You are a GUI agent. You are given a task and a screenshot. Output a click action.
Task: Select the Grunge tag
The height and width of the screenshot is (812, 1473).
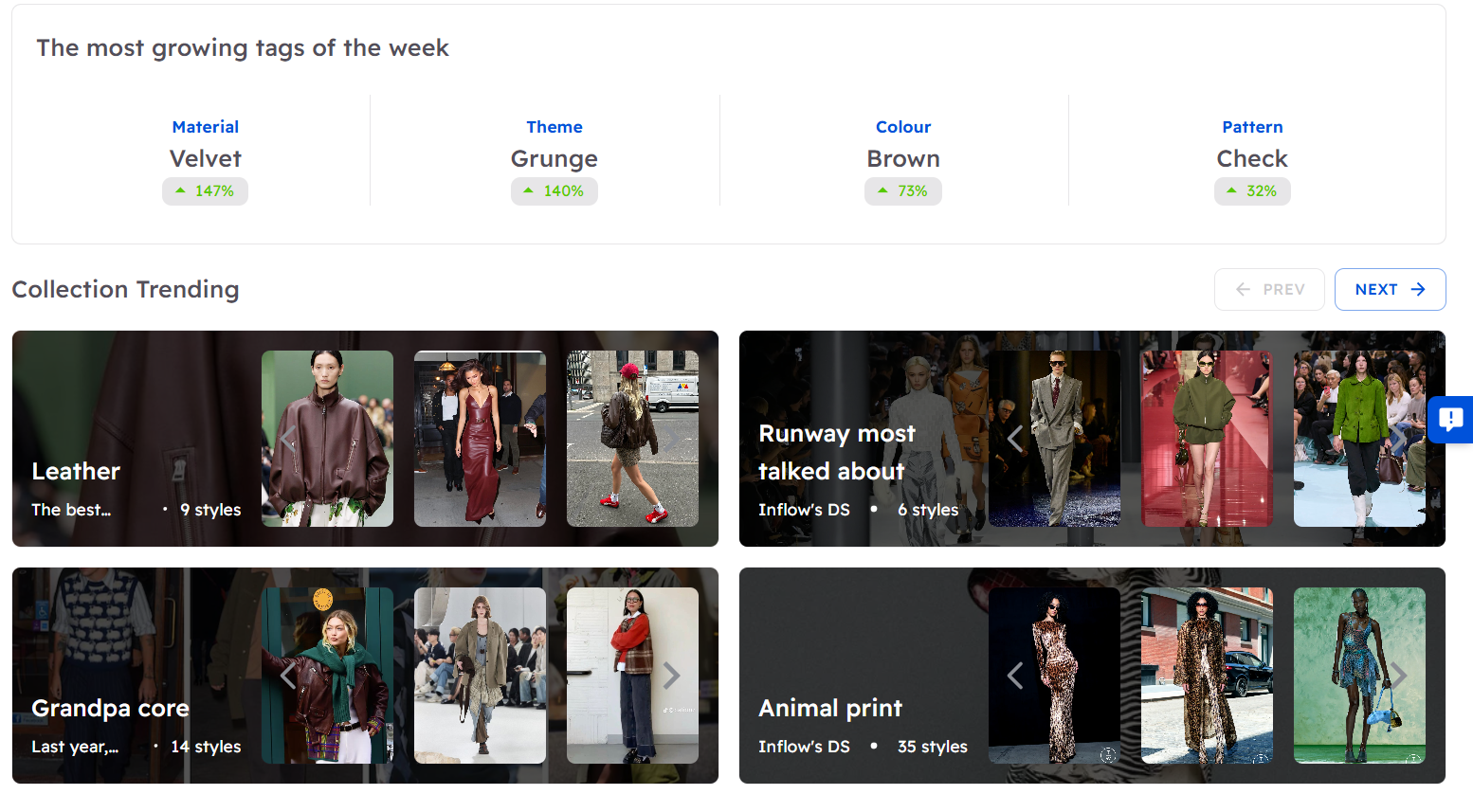coord(555,158)
